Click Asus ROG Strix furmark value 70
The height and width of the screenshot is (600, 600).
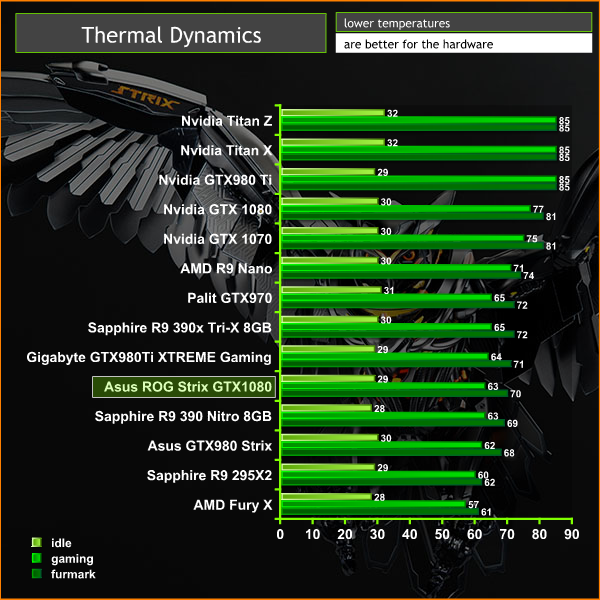point(515,394)
